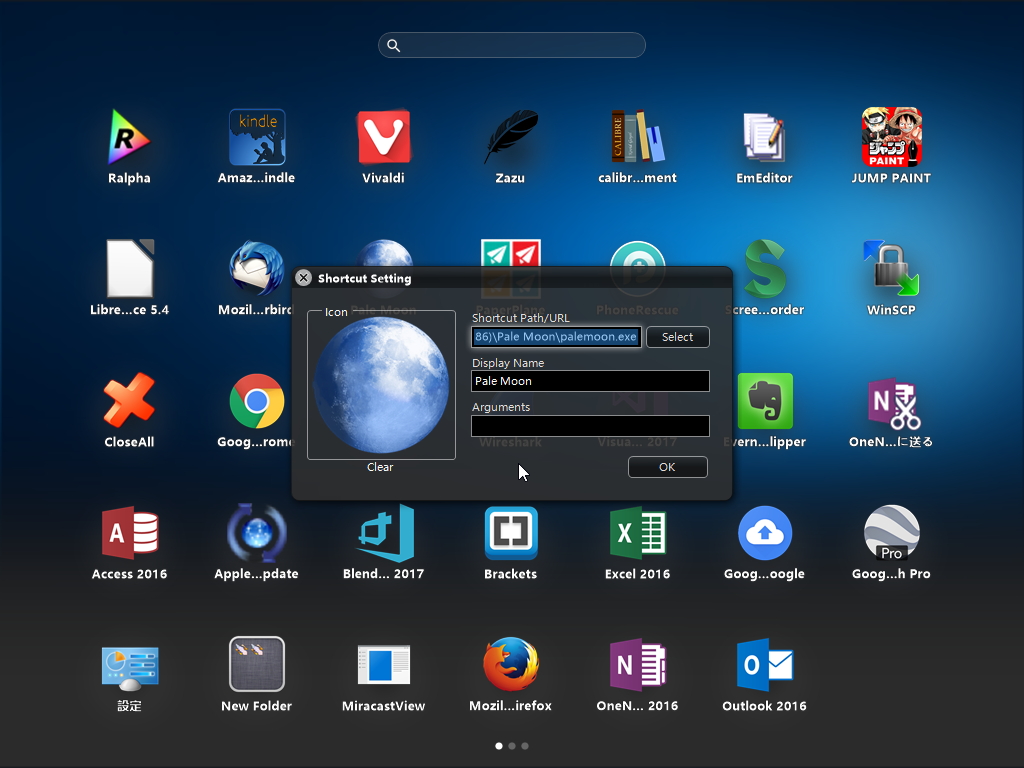
Task: Go to the third page dot
Action: 525,746
